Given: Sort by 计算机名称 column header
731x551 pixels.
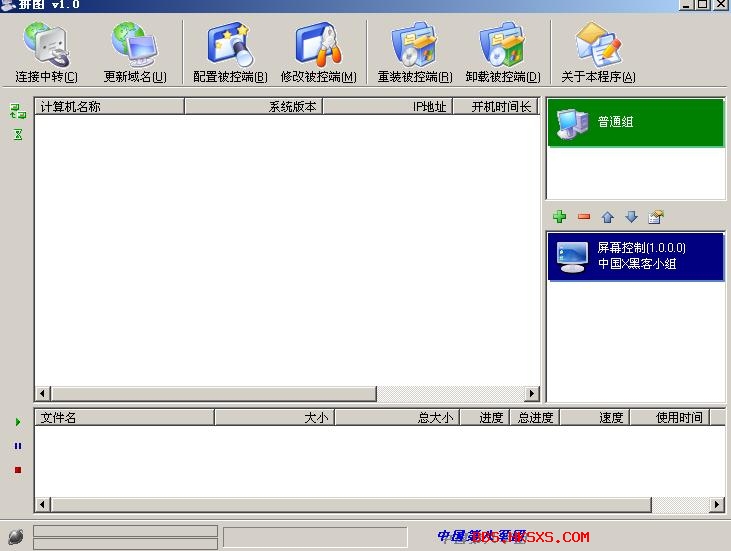Looking at the screenshot, I should click(x=110, y=106).
